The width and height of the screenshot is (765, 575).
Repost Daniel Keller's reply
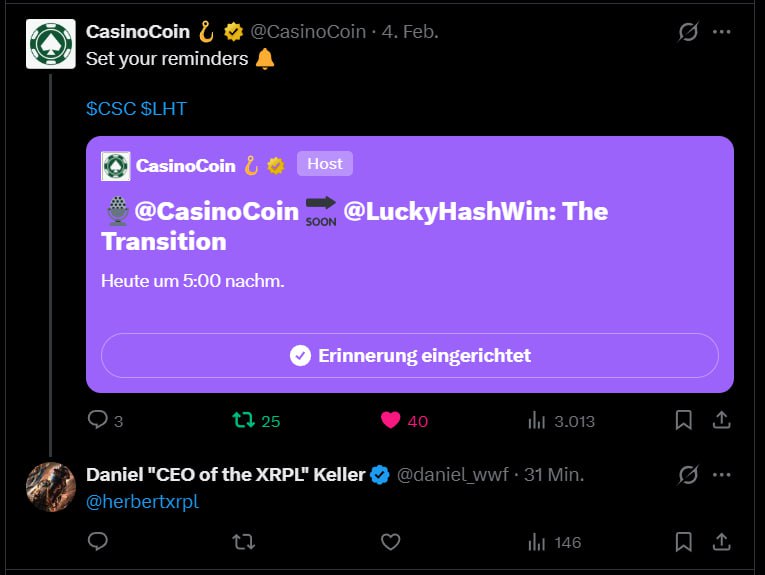click(x=243, y=542)
